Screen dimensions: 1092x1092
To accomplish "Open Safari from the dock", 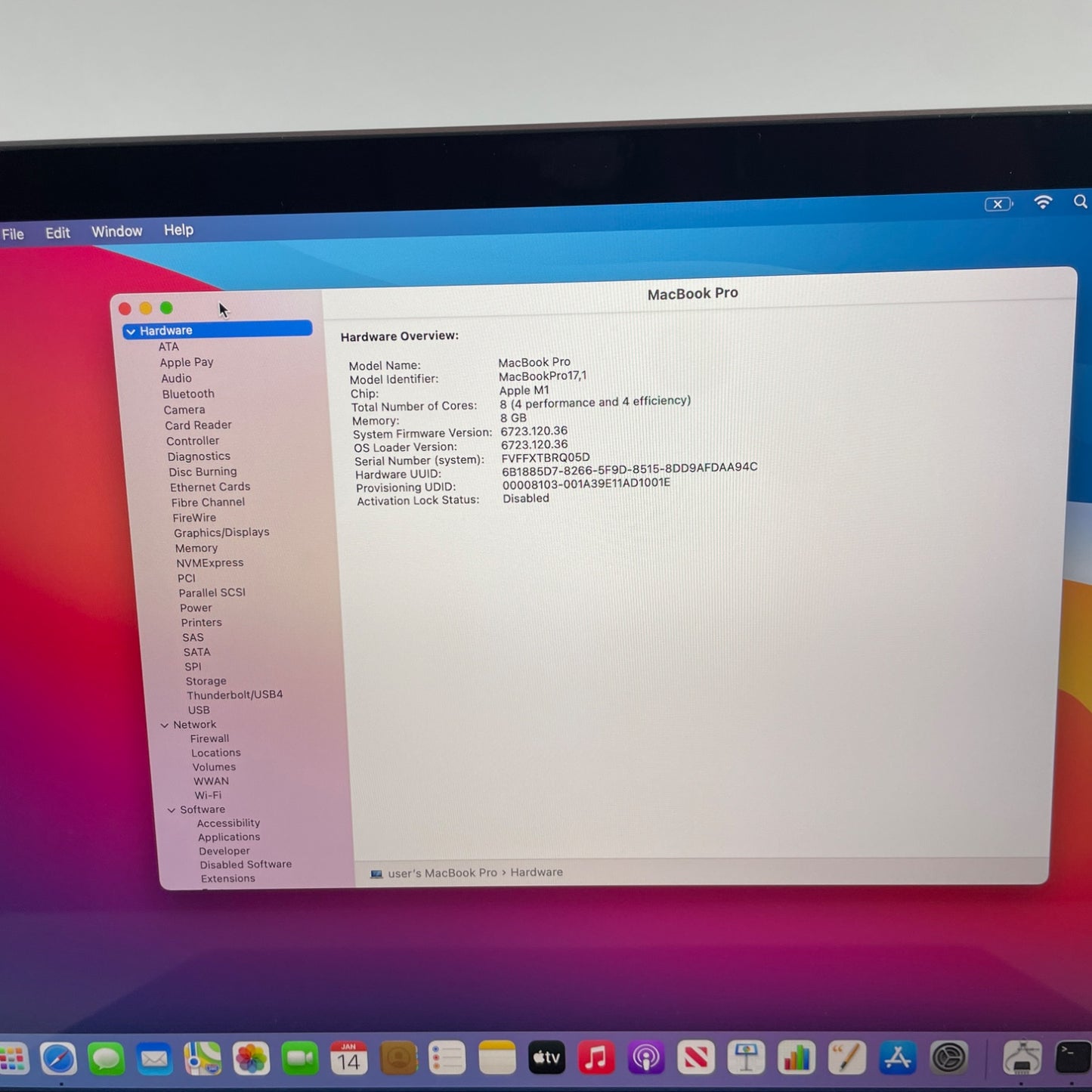I will [x=58, y=1059].
